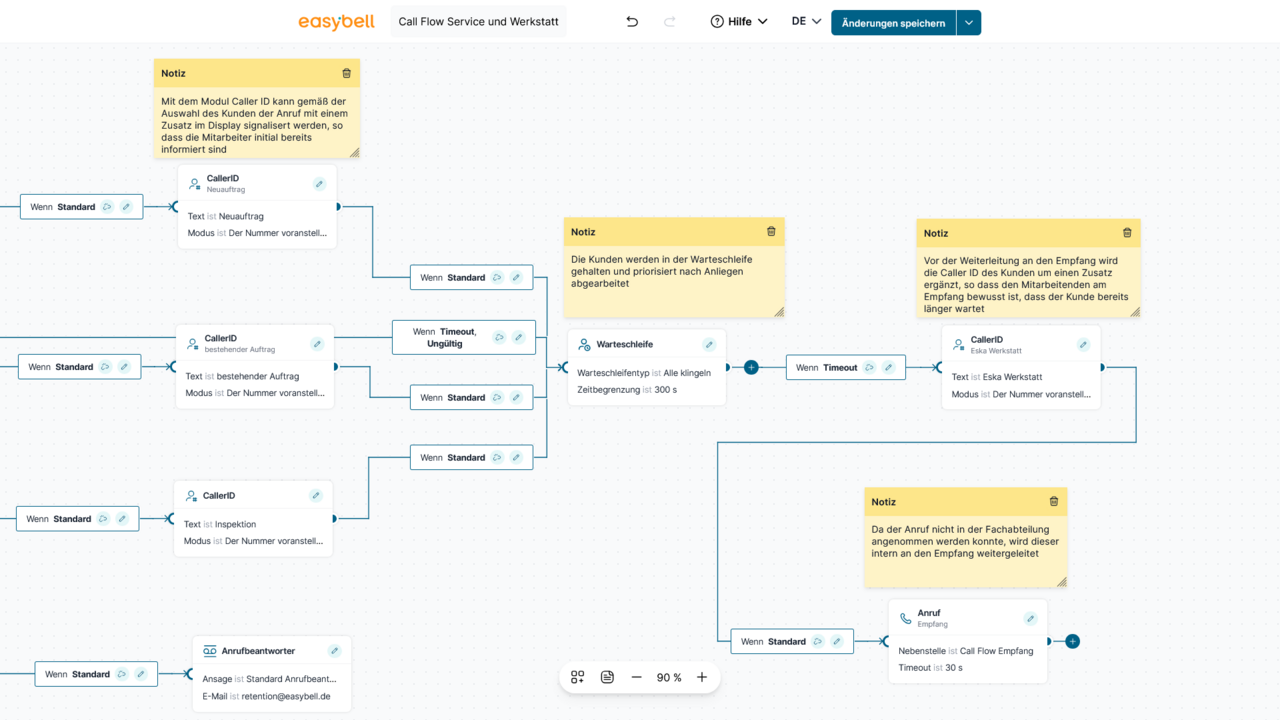Edit the Wenn Timeout, Ungültig condition

(518, 338)
